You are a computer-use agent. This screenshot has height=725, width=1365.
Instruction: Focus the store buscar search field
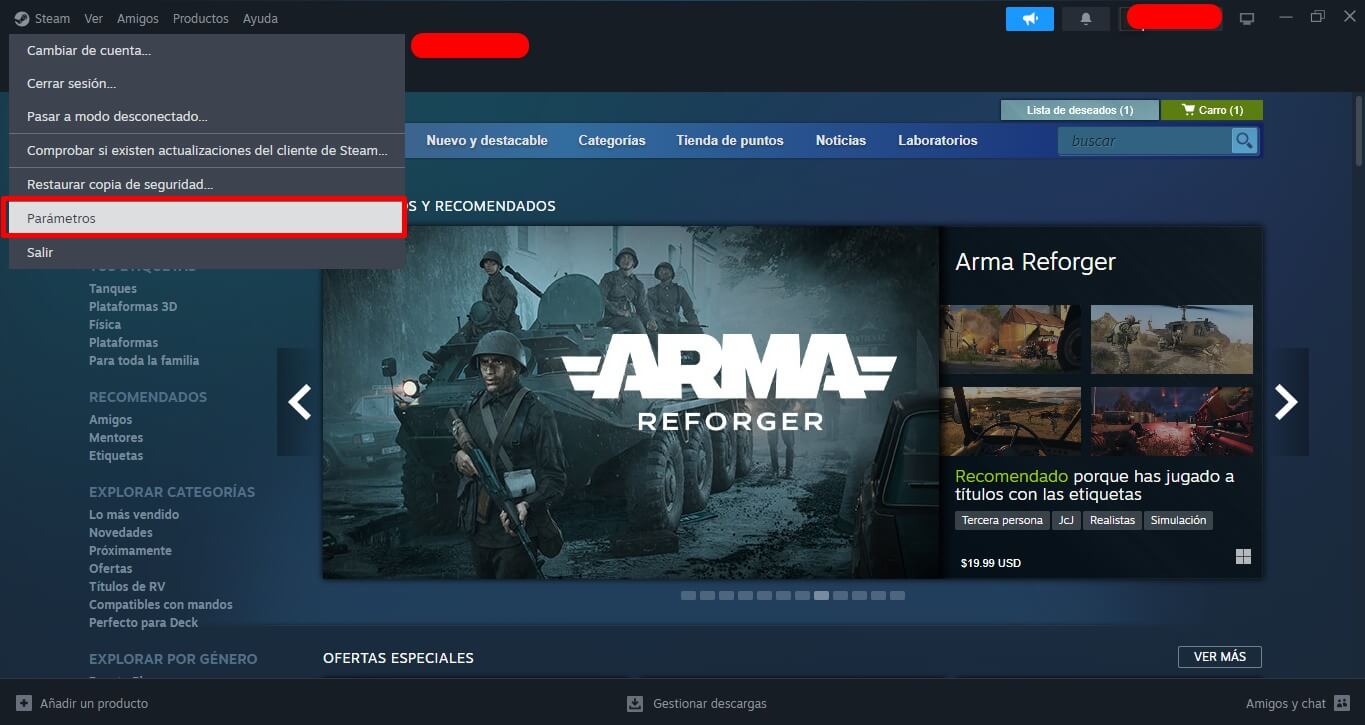[x=1145, y=141]
